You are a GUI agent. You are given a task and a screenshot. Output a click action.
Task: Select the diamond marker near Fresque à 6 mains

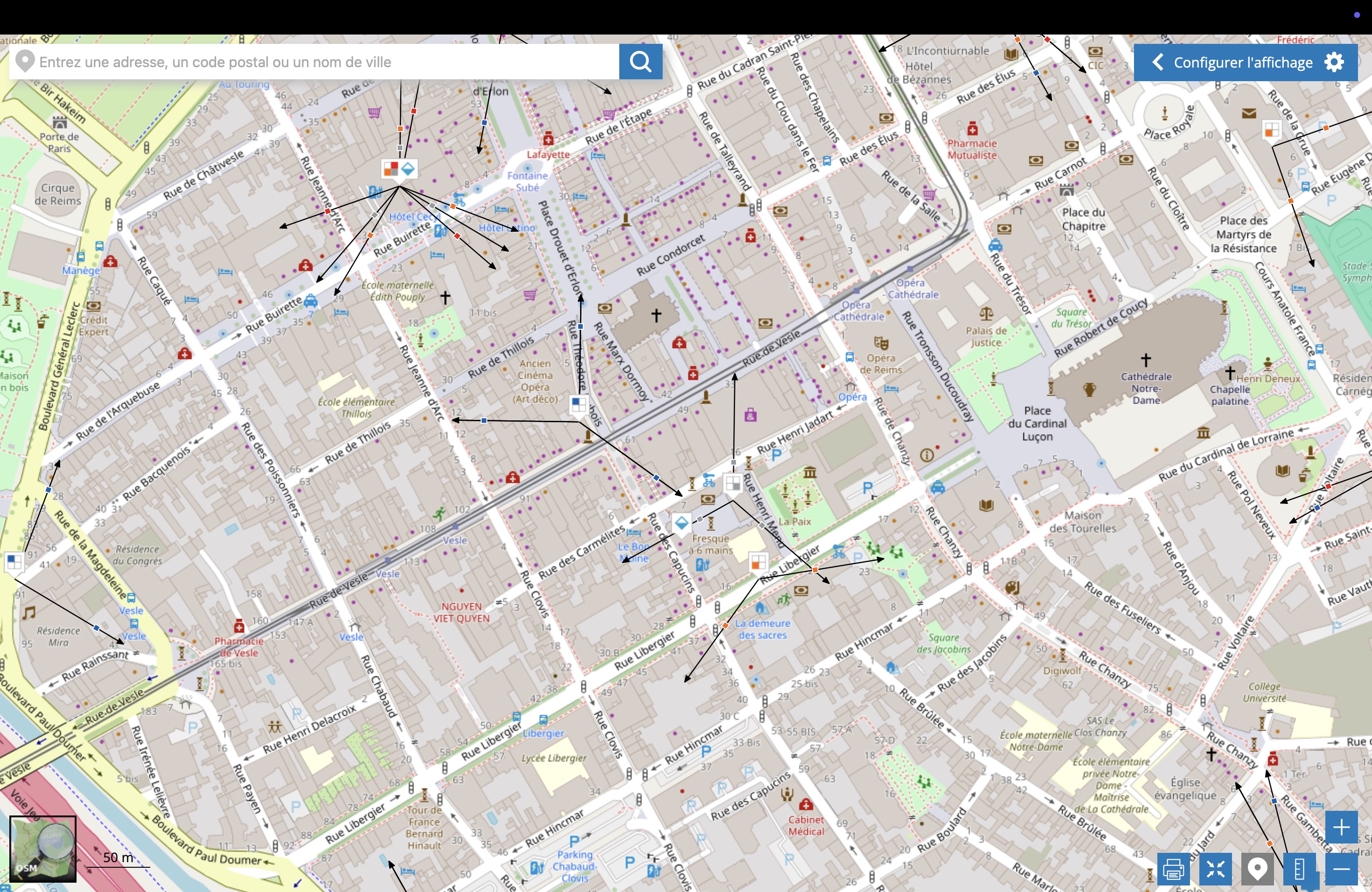click(x=681, y=523)
